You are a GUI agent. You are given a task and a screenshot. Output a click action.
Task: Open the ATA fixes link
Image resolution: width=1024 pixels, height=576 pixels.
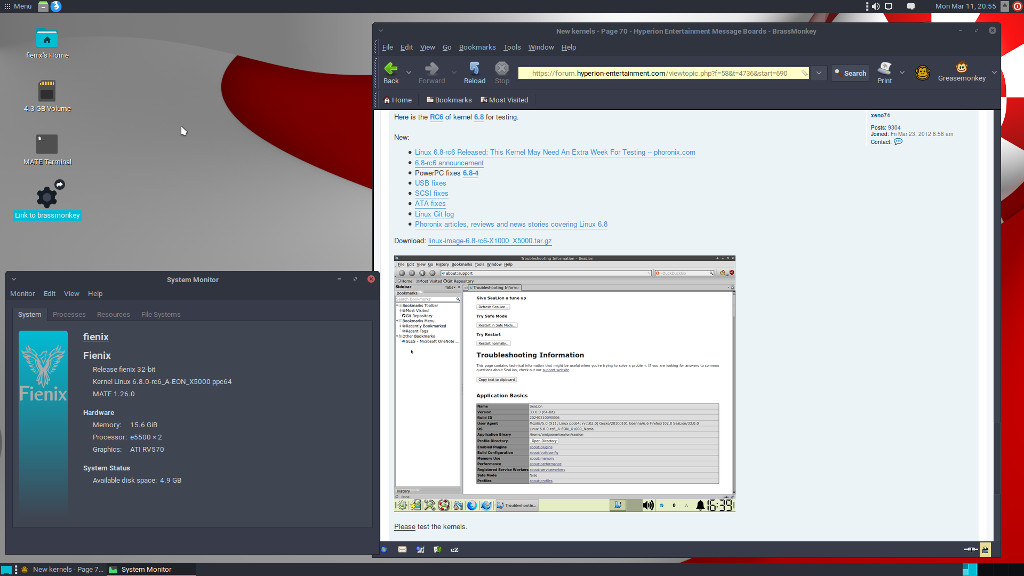pos(430,204)
